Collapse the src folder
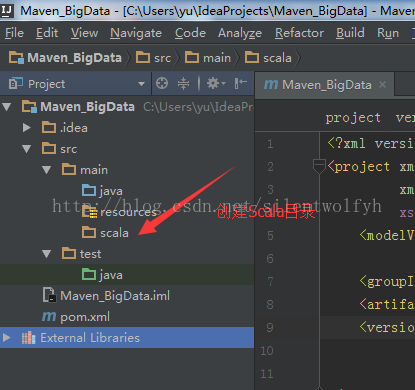The image size is (415, 390). click(x=27, y=149)
